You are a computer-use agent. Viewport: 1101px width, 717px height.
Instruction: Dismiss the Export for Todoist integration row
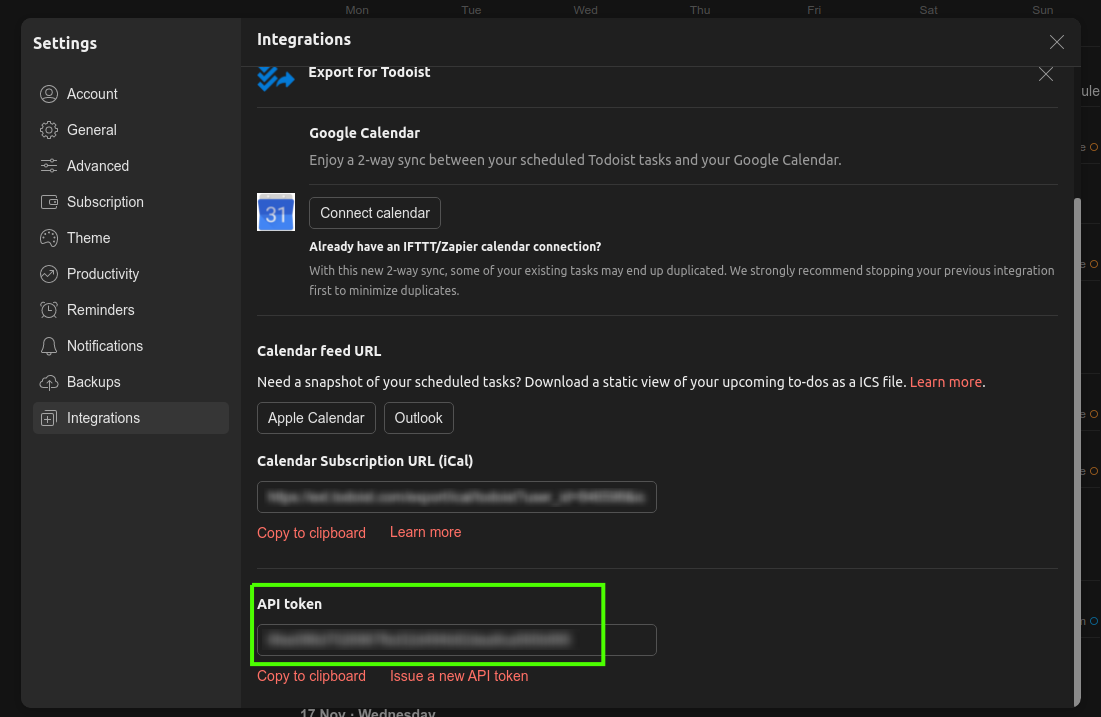(1046, 74)
